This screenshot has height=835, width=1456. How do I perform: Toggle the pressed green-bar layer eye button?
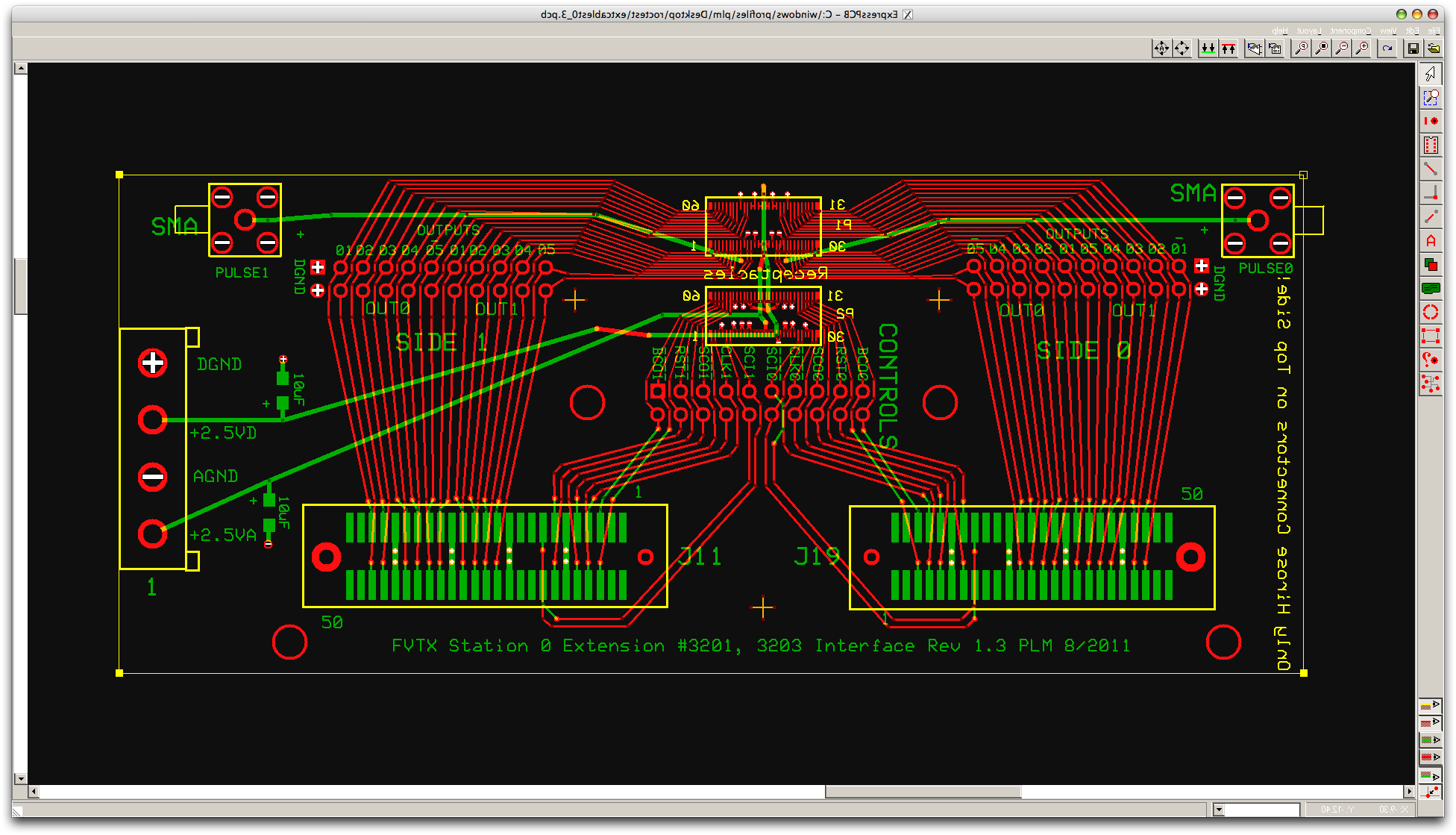click(1430, 740)
